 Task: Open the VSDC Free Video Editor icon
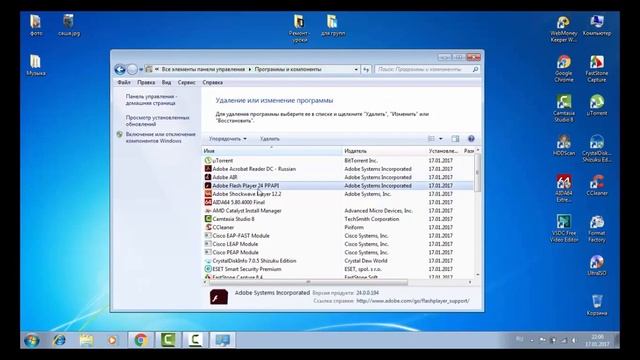[564, 229]
